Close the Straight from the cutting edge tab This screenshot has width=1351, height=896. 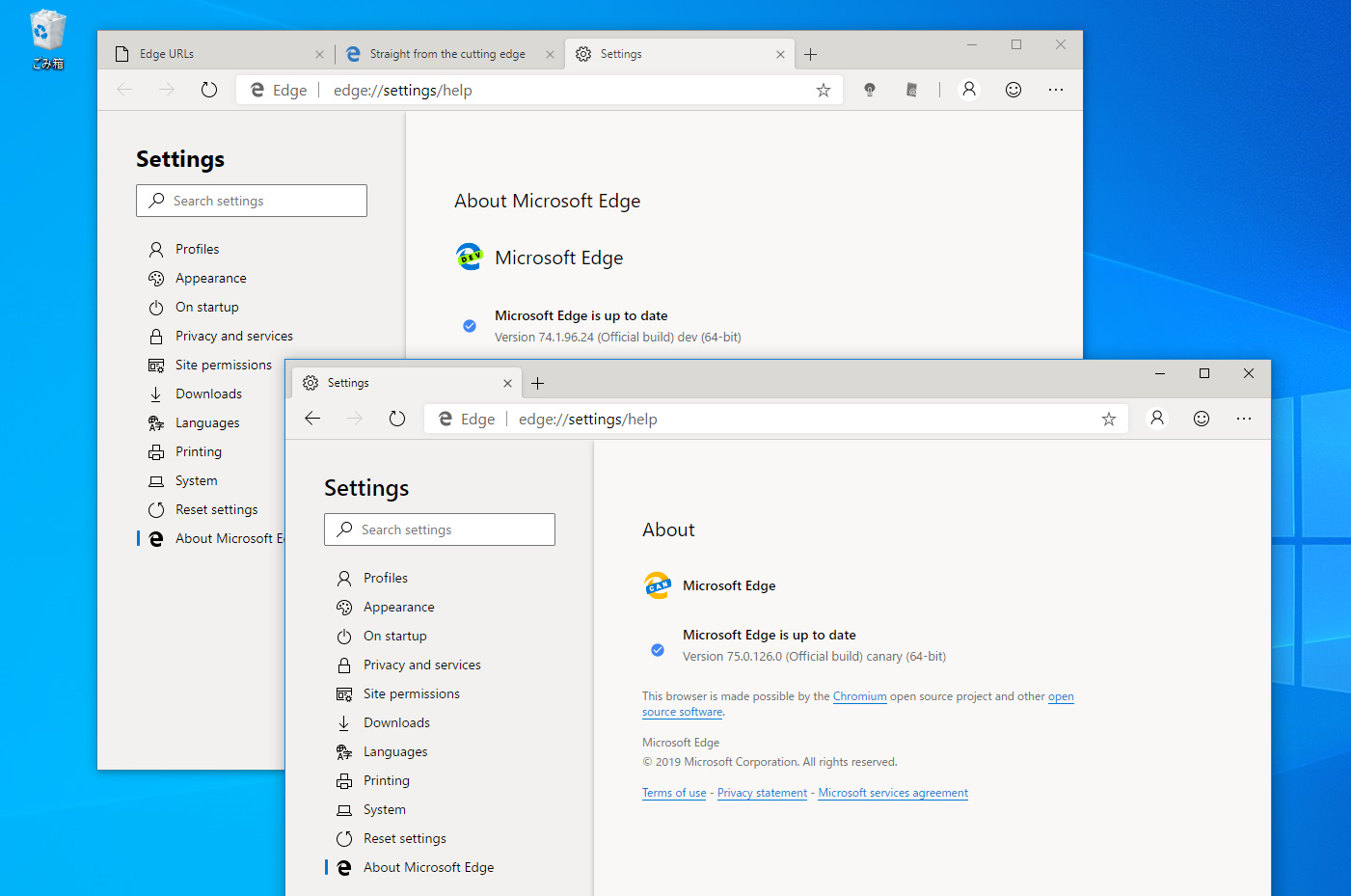pyautogui.click(x=550, y=54)
